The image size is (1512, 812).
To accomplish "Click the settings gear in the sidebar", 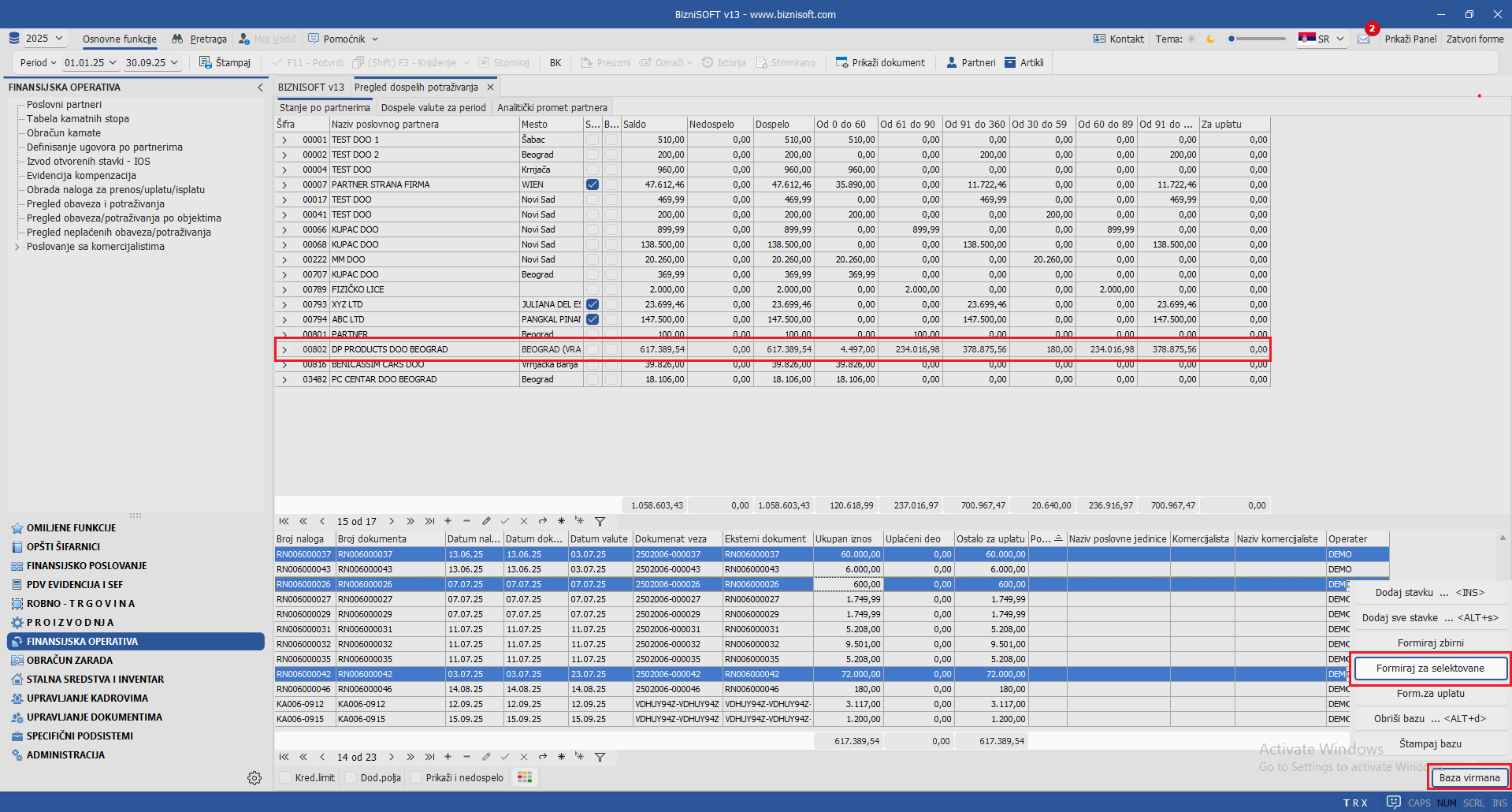I will point(254,778).
